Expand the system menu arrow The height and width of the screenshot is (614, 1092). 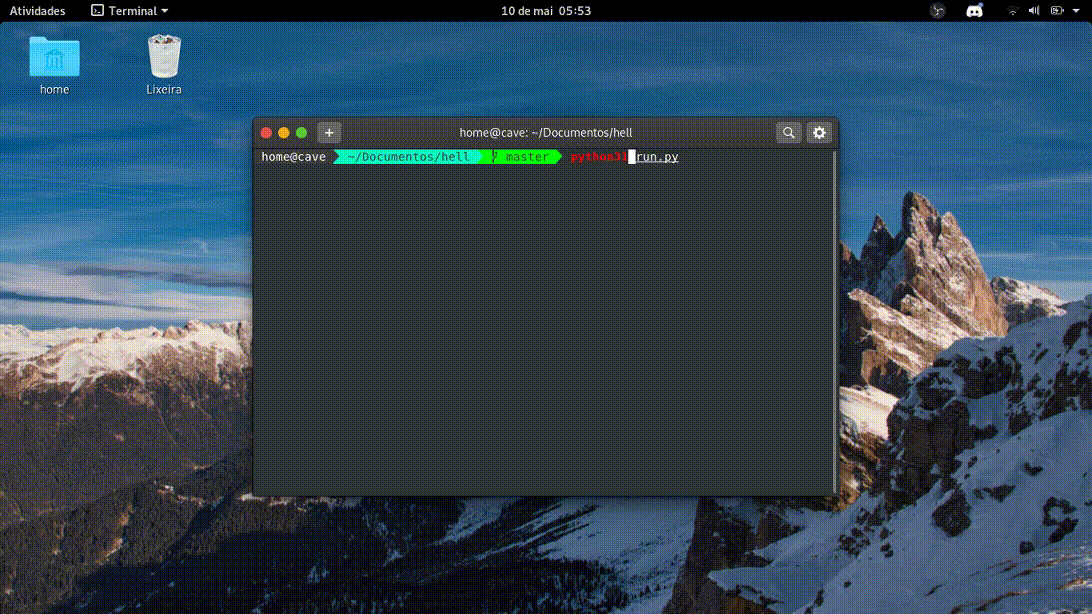point(1076,11)
